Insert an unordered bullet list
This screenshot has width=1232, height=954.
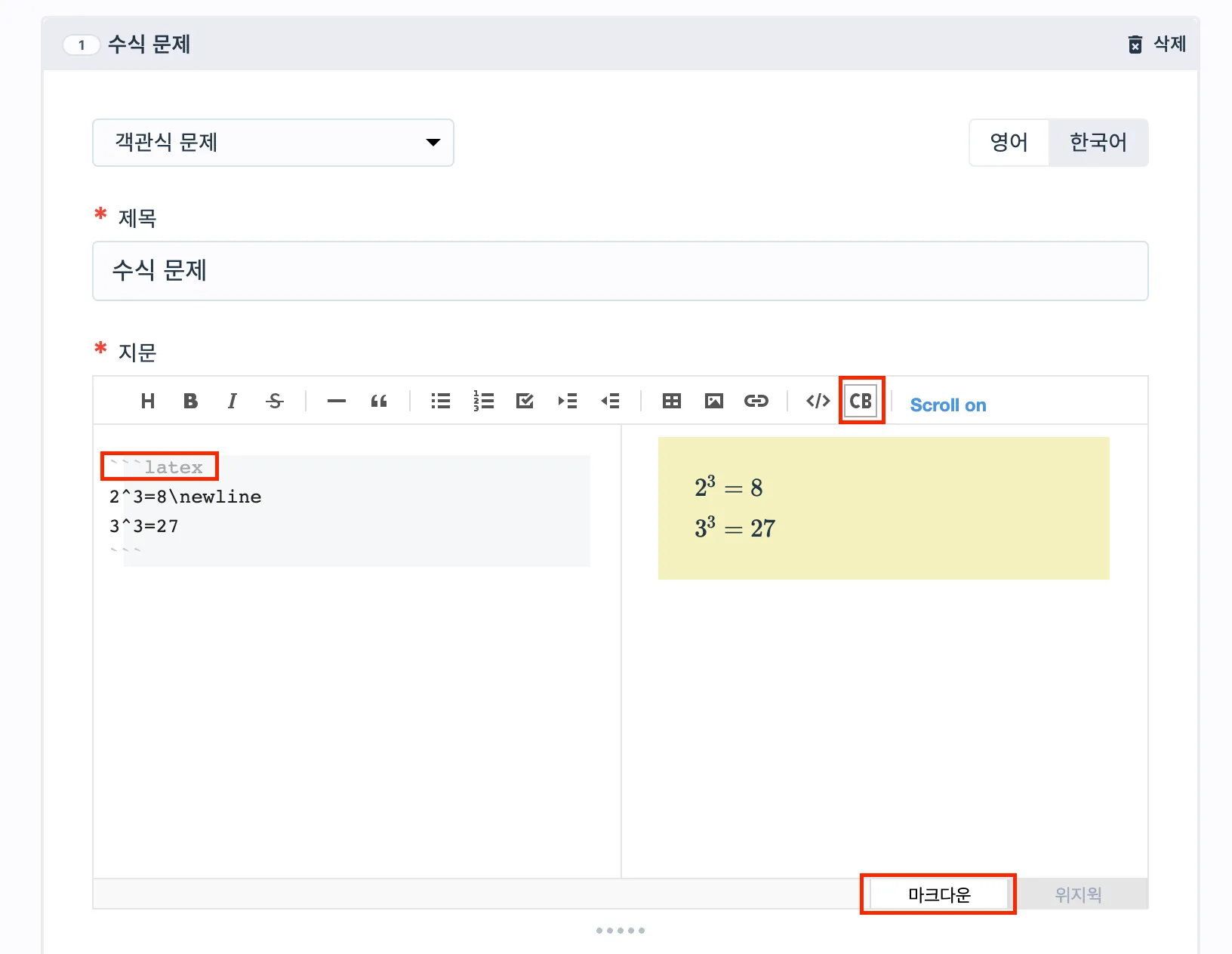coord(441,401)
